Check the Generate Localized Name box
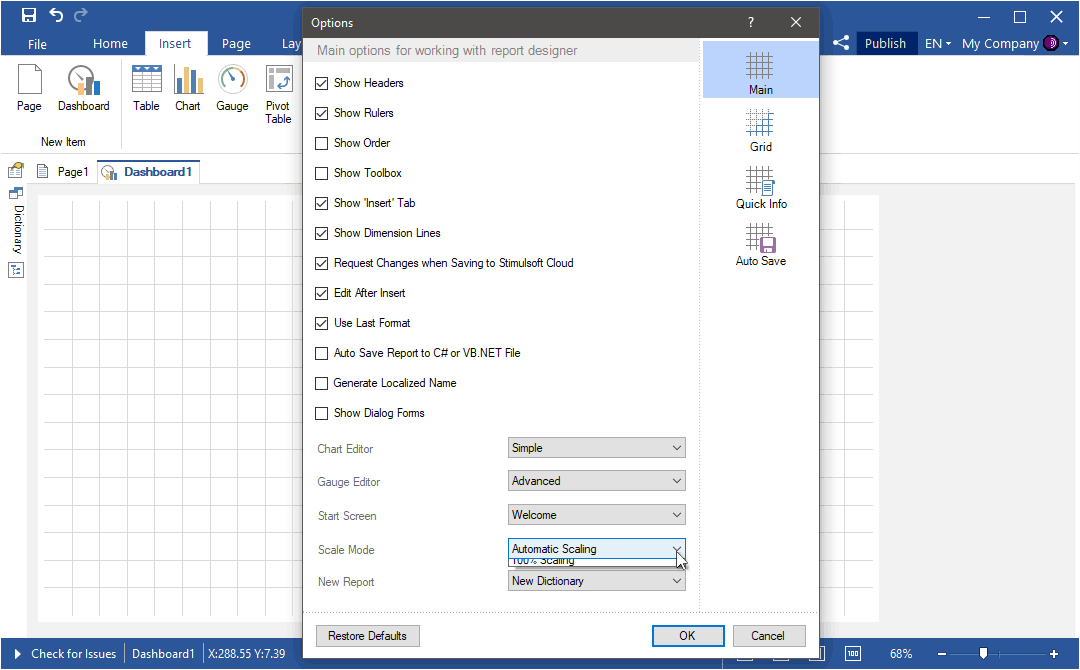1080x670 pixels. pyautogui.click(x=321, y=384)
